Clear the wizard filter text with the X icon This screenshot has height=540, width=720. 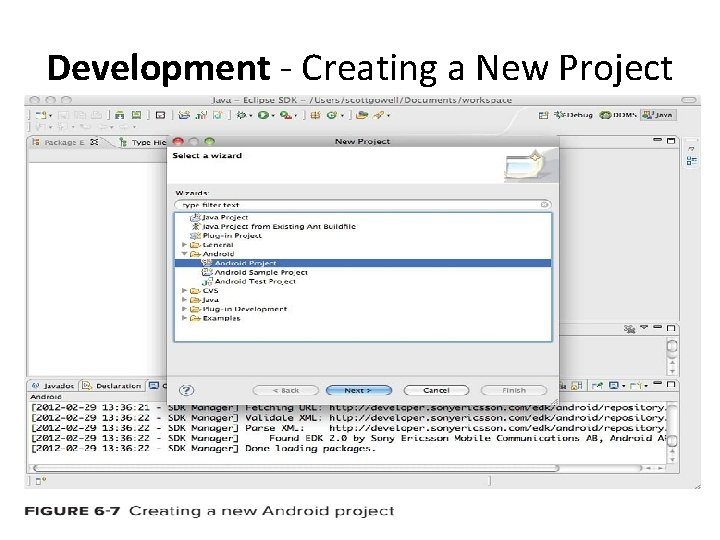click(x=544, y=204)
